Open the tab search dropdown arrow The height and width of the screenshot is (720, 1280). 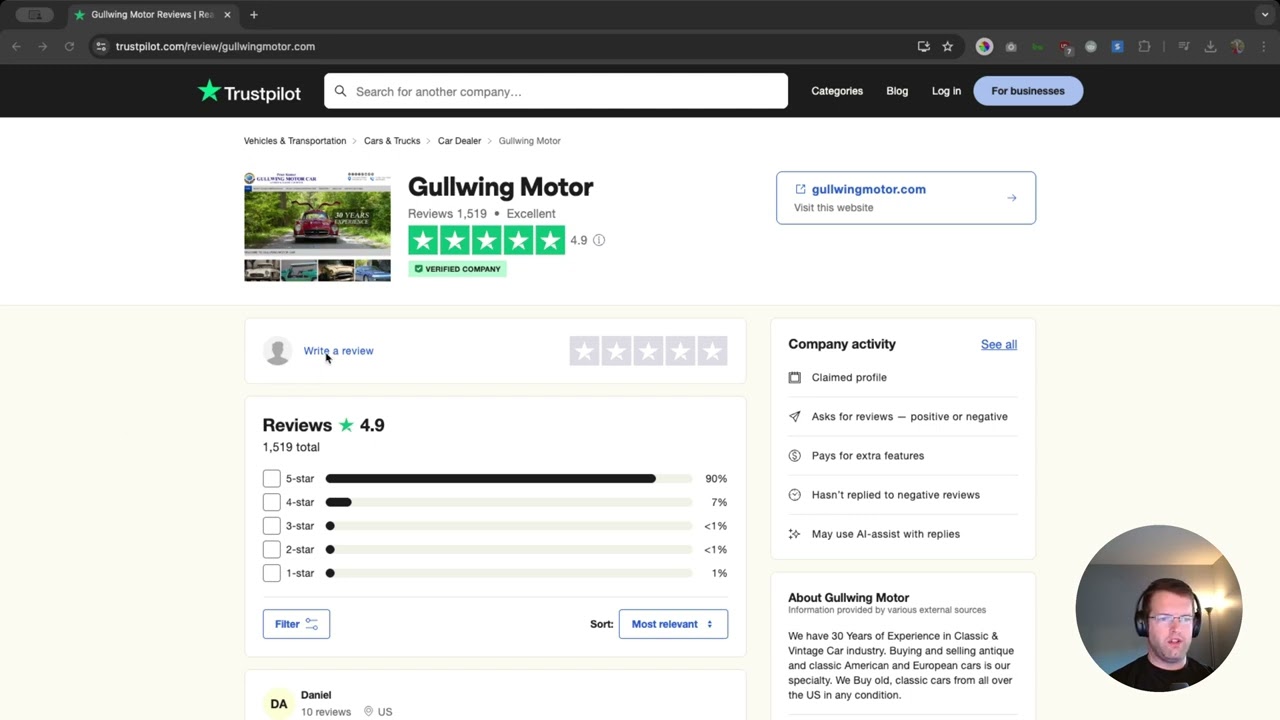(1265, 15)
